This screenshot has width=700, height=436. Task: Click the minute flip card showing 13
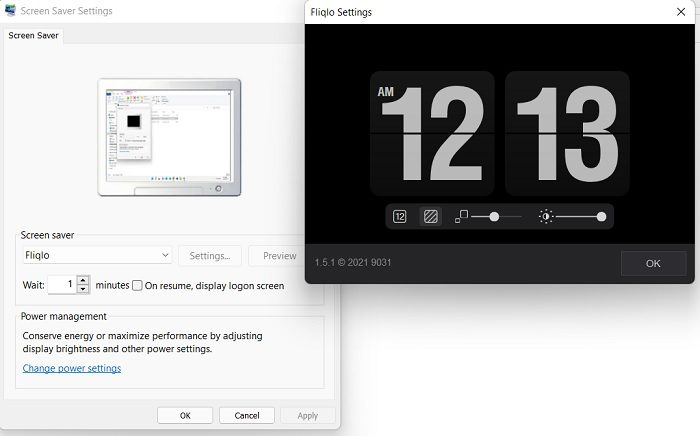point(567,133)
